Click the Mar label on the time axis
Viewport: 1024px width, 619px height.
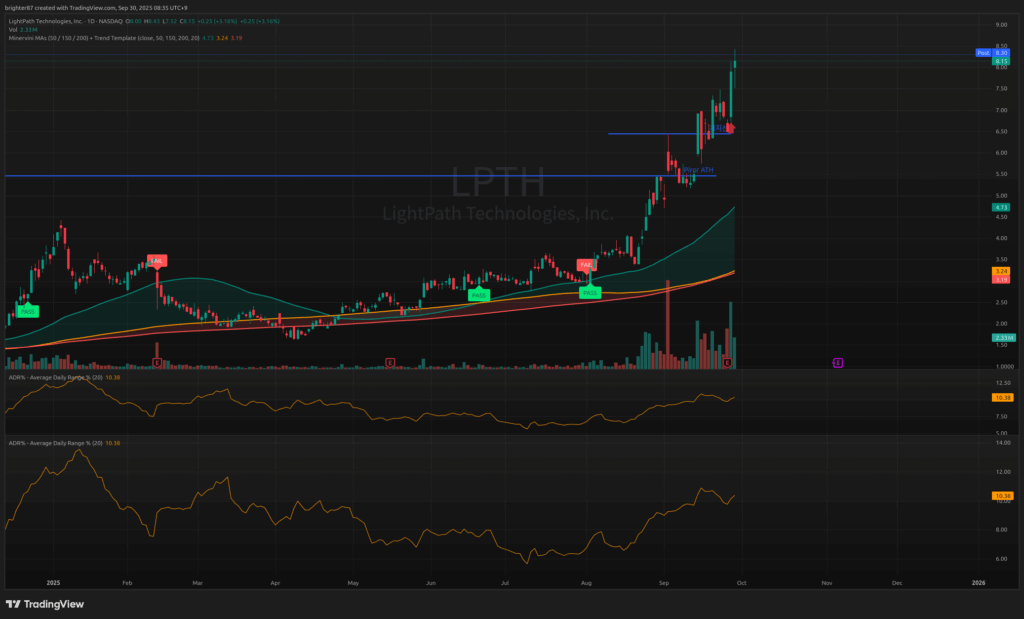pyautogui.click(x=198, y=582)
